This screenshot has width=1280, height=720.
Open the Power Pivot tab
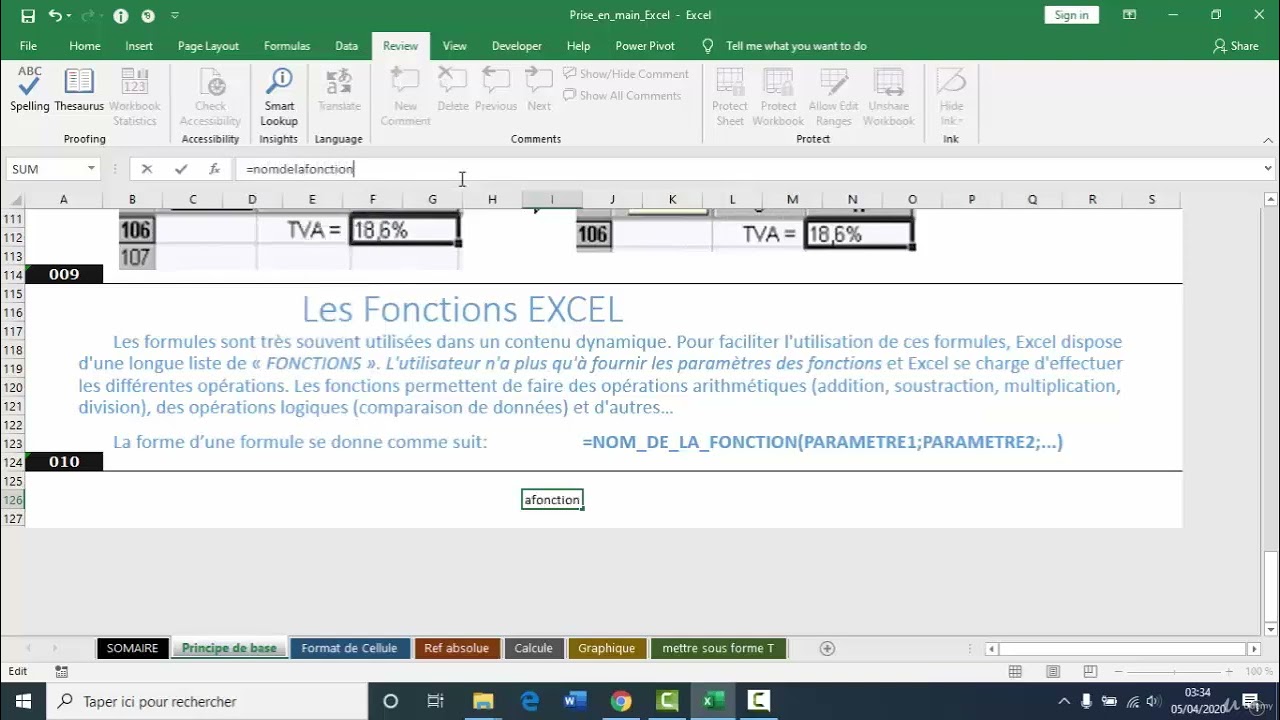click(645, 46)
